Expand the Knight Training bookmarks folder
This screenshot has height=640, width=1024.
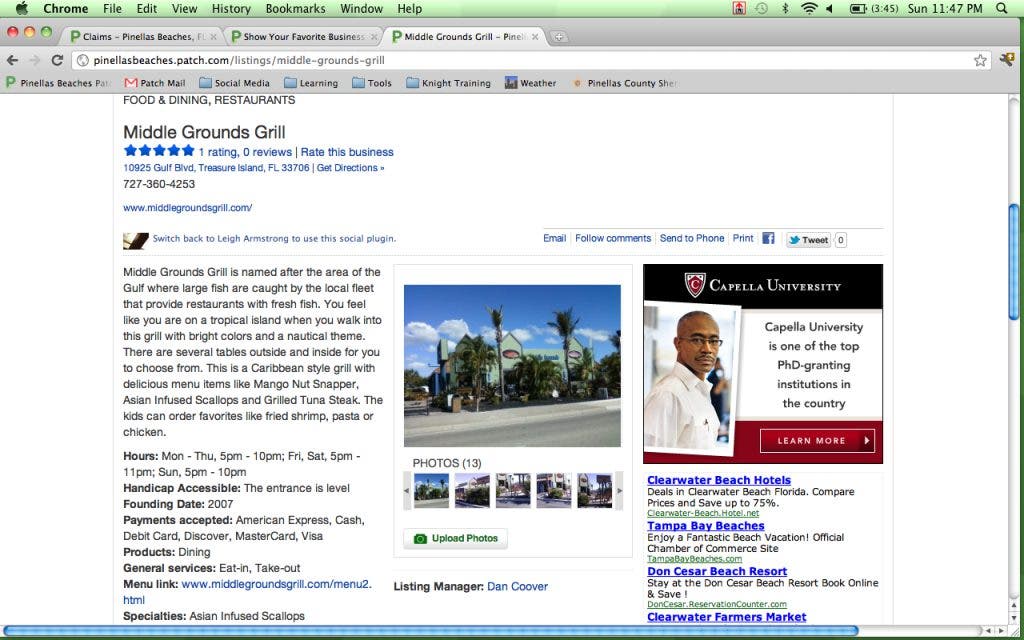pos(447,83)
